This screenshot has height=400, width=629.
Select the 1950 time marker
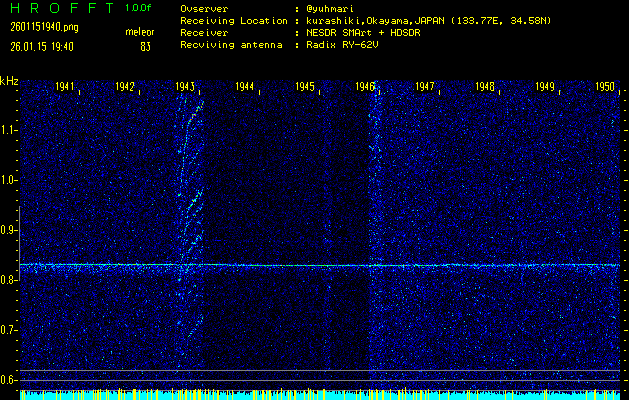pos(604,87)
